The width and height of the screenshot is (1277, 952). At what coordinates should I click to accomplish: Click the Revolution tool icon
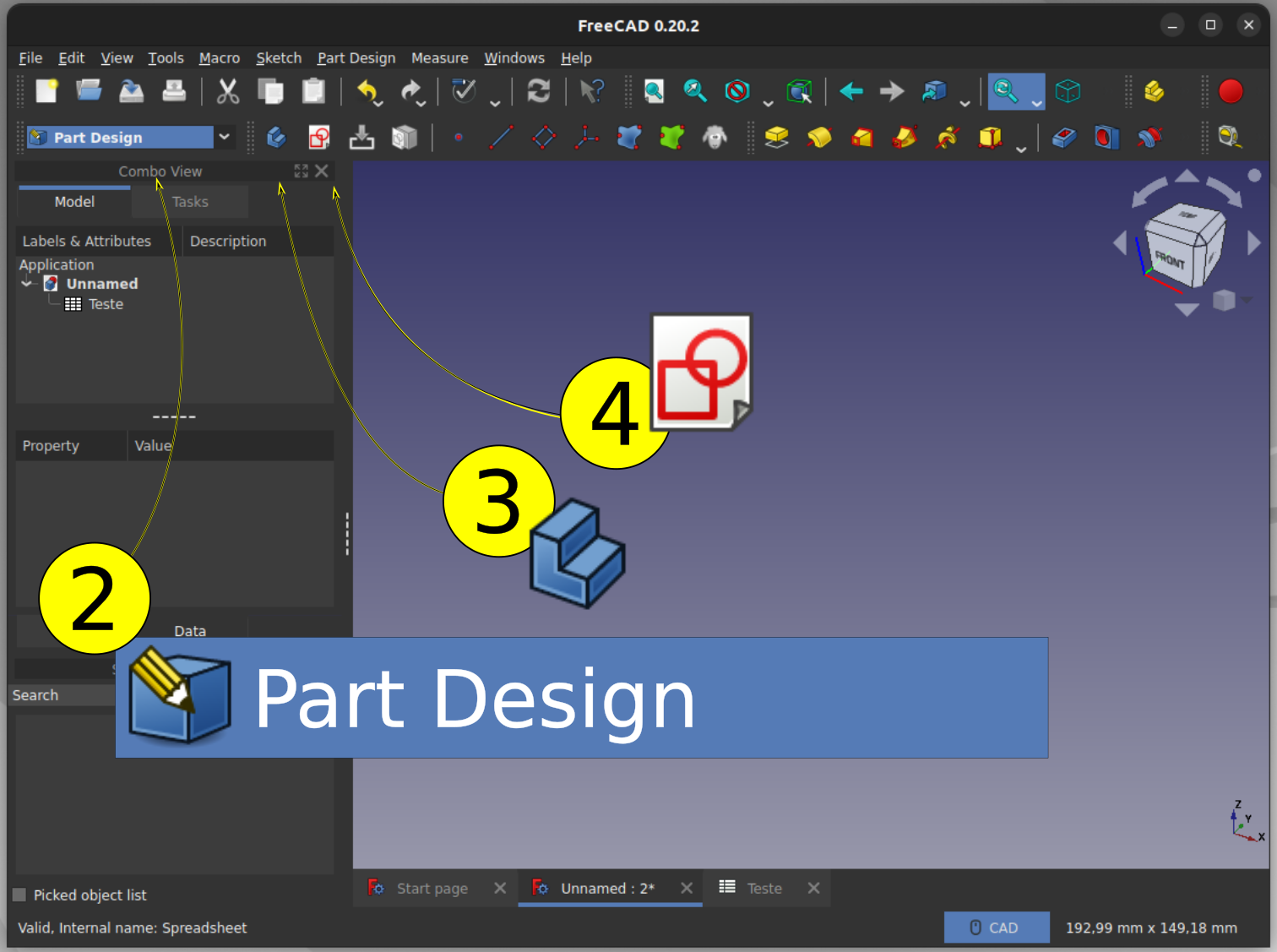[x=819, y=137]
